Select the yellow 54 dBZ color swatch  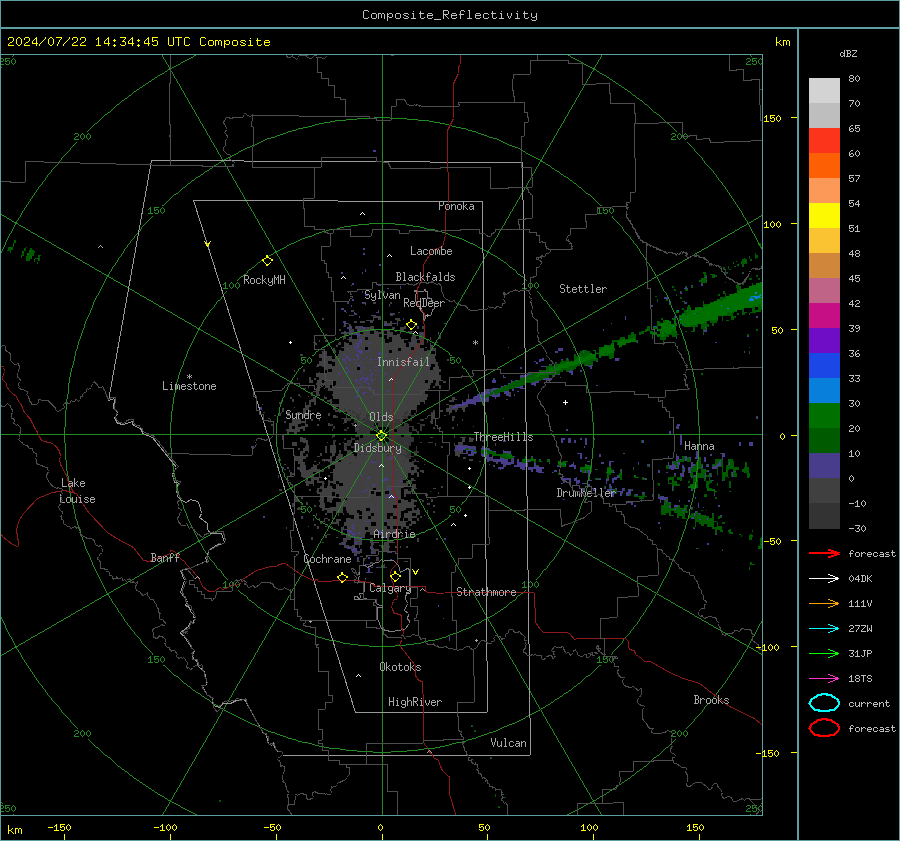tap(824, 215)
